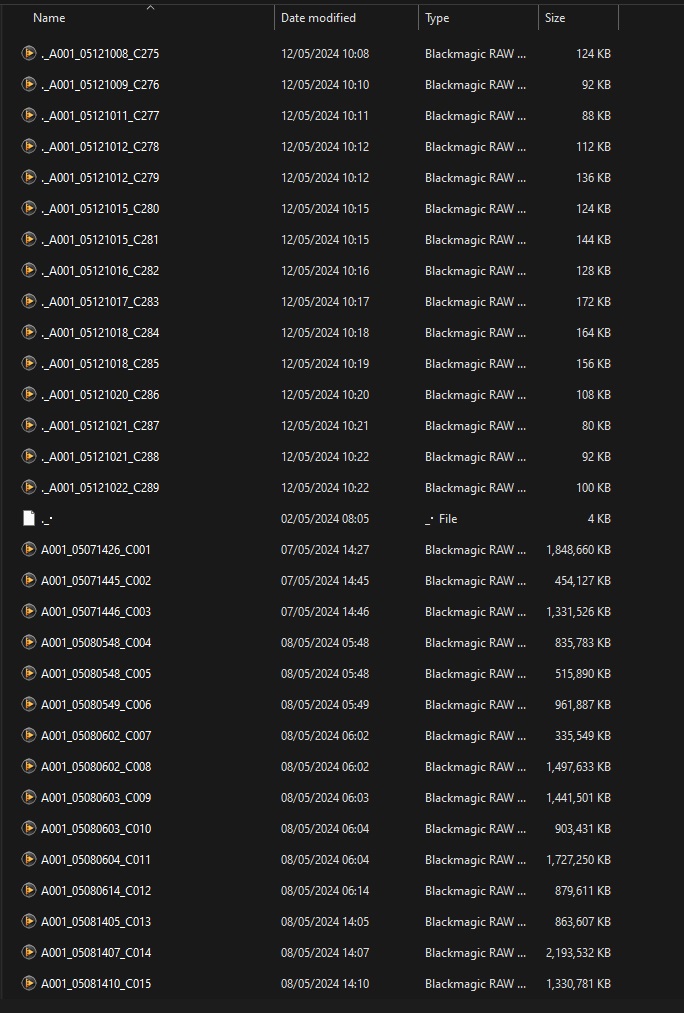Click size value 1,848,660 KB
The height and width of the screenshot is (1013, 684).
[x=578, y=550]
